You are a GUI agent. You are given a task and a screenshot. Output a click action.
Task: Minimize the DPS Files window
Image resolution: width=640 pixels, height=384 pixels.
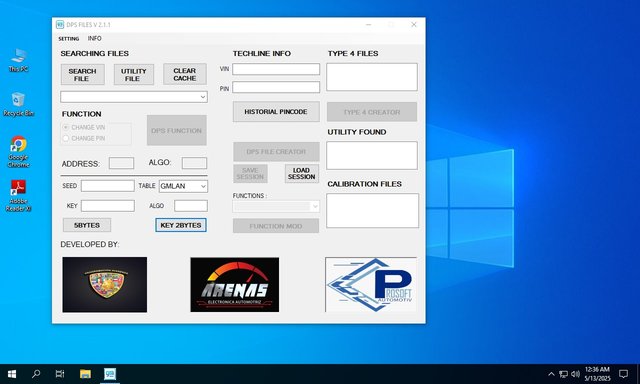click(369, 25)
